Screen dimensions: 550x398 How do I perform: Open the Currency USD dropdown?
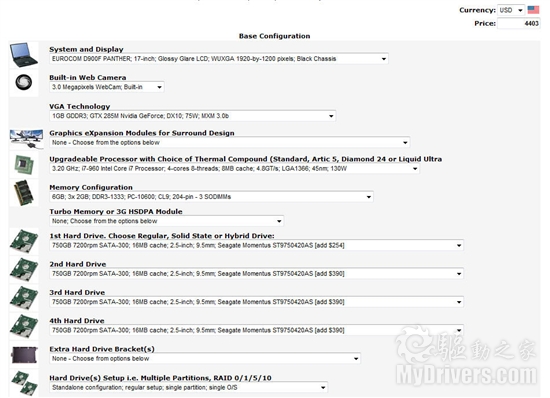511,10
